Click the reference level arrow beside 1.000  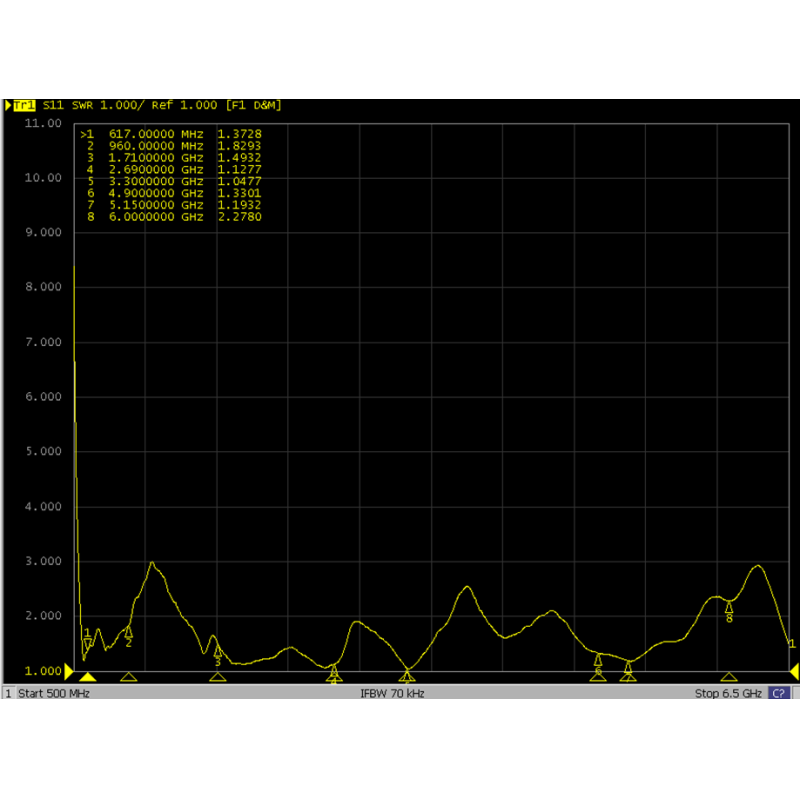pos(68,671)
